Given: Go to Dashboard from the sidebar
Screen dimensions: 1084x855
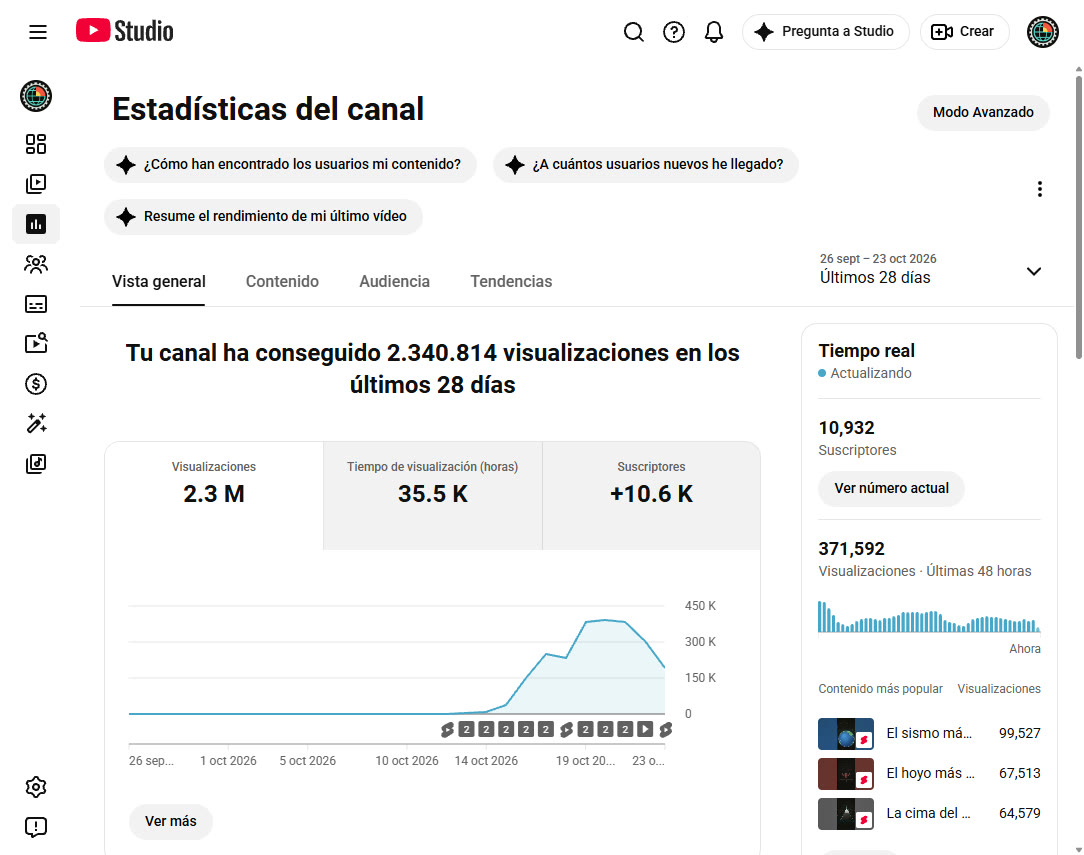Looking at the screenshot, I should pos(36,144).
